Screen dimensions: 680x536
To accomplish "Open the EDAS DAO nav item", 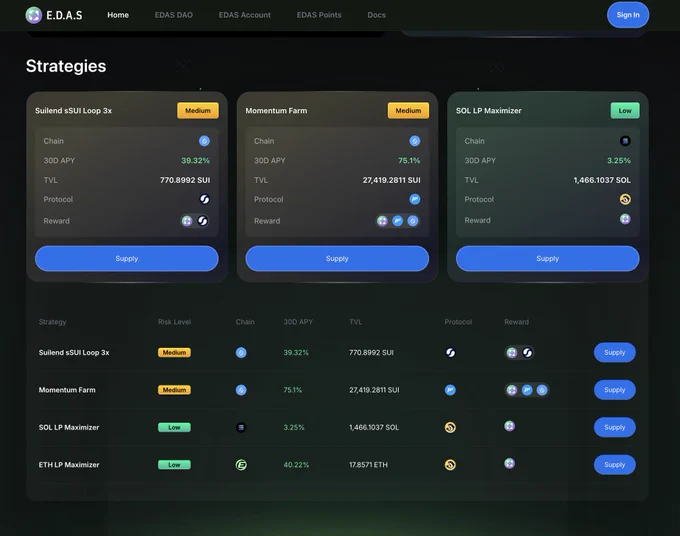I will [173, 15].
